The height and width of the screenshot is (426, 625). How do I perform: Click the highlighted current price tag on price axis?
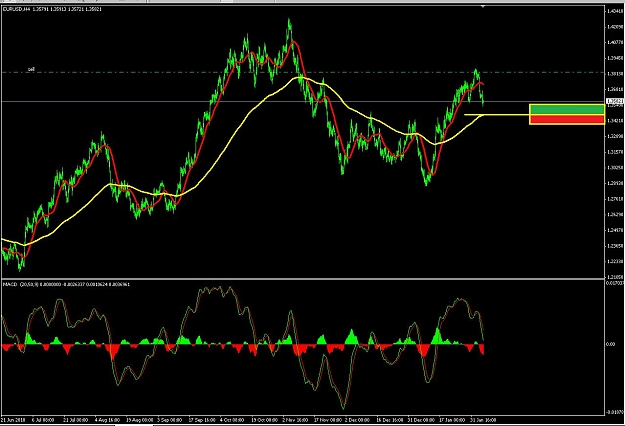[x=614, y=101]
